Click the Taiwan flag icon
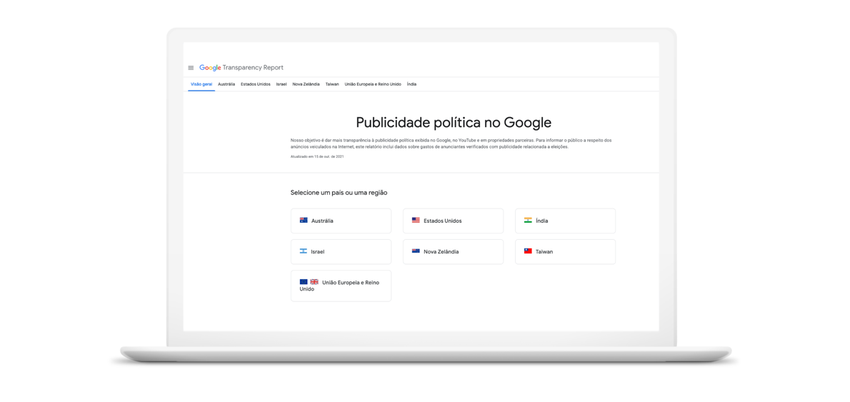Viewport: 850px width, 402px height. 528,251
